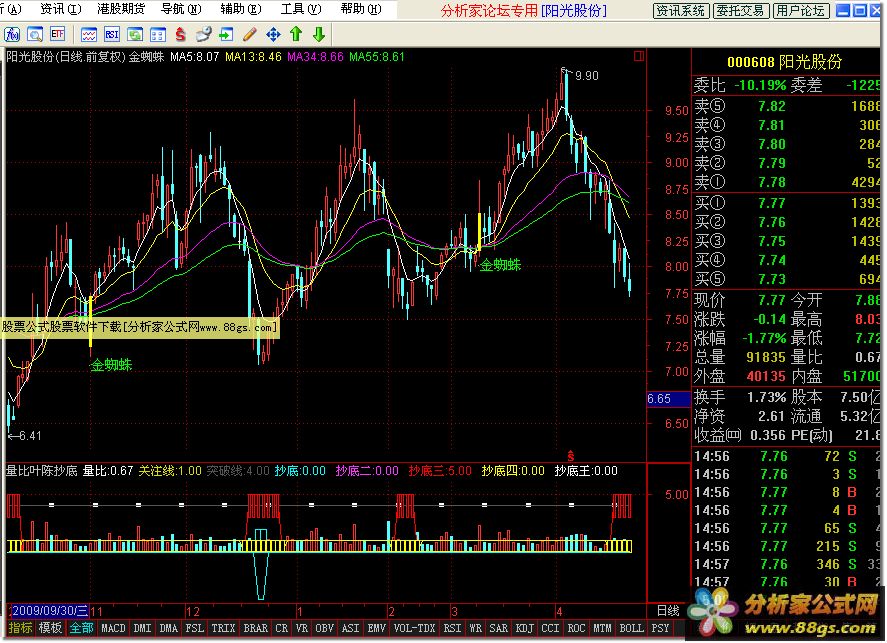The height and width of the screenshot is (643, 887).
Task: Switch to PSY indicator tab
Action: 660,628
